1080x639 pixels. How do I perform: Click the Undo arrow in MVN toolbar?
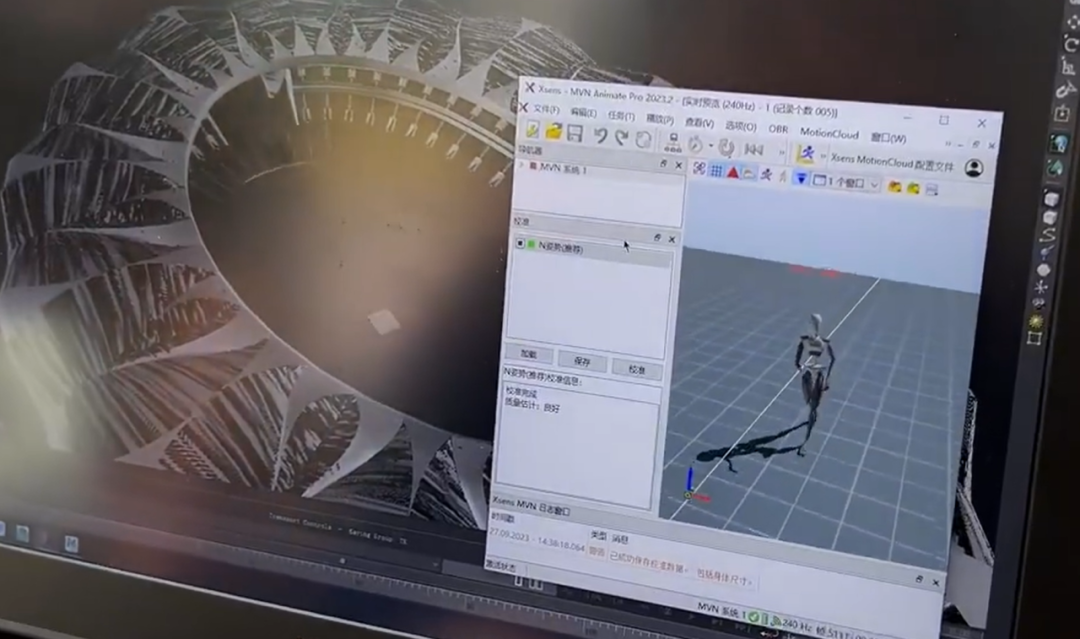601,136
